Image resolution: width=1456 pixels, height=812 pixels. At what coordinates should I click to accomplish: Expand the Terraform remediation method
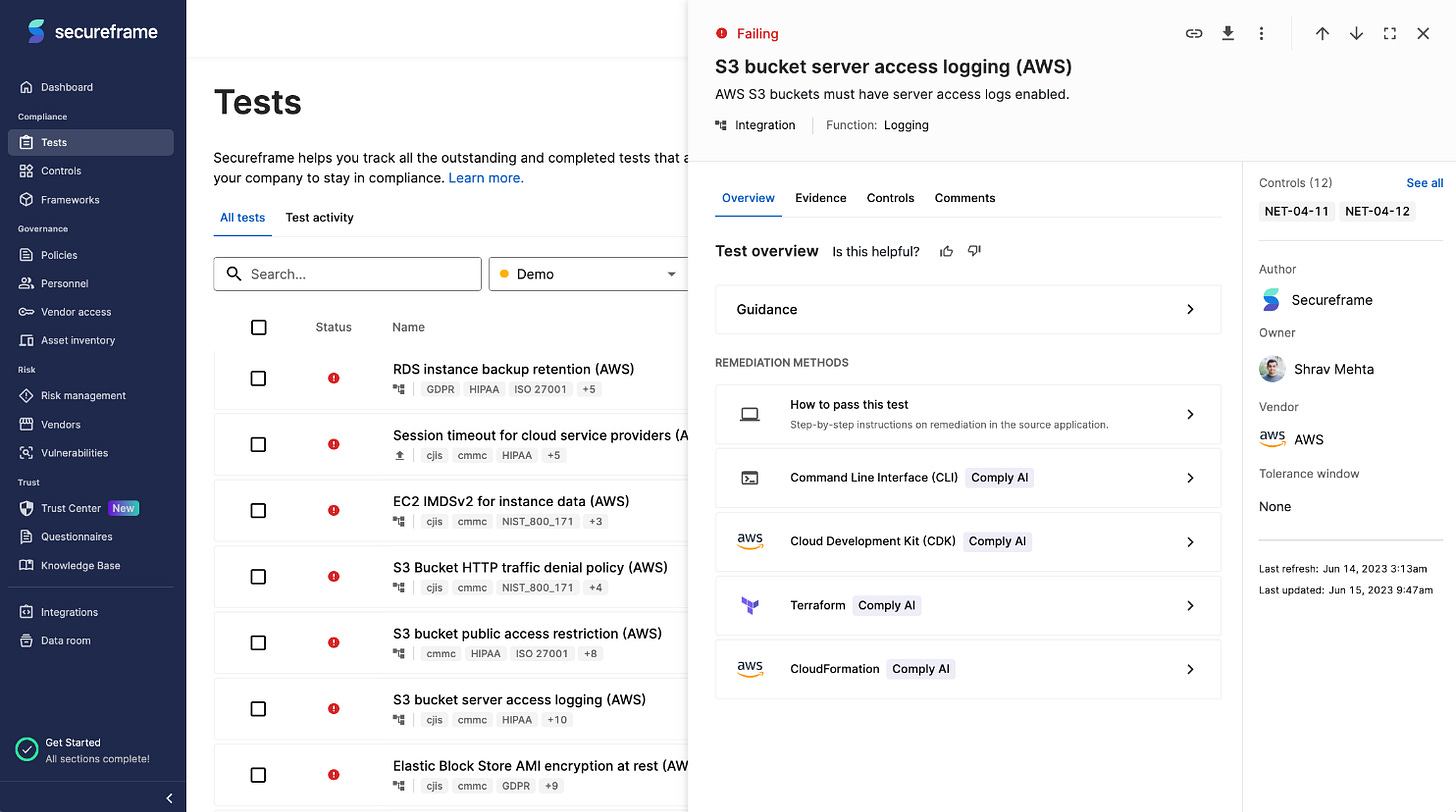tap(968, 605)
